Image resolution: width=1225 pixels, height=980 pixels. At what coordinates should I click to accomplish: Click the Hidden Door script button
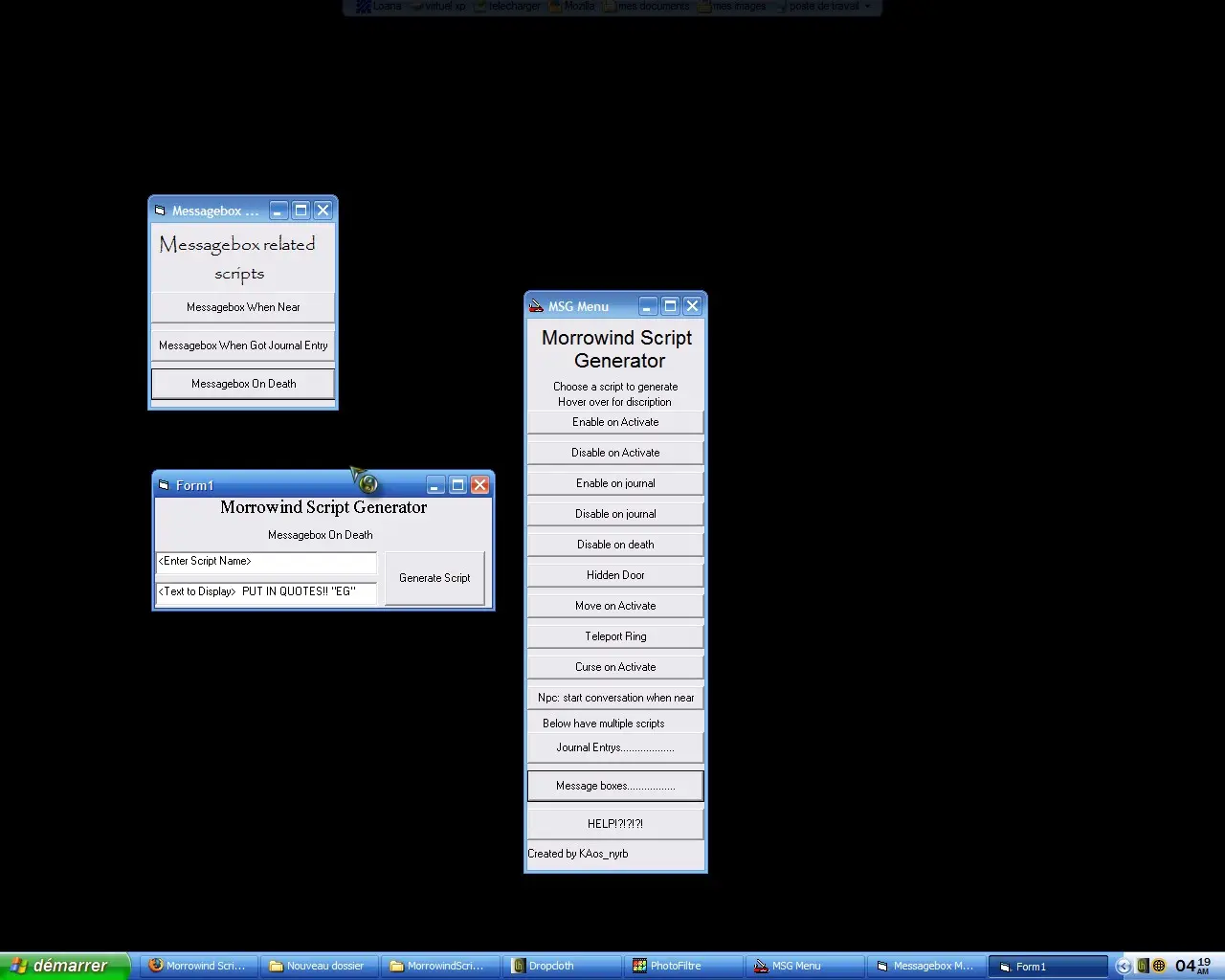tap(615, 575)
